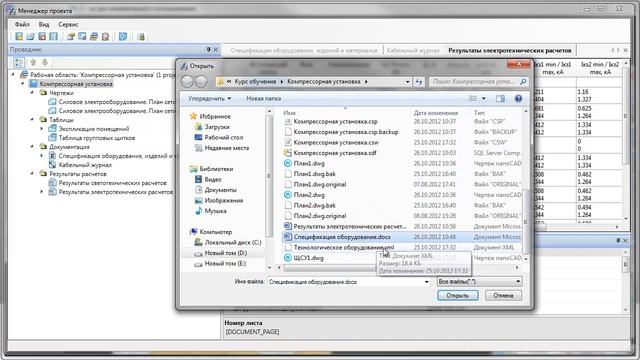The height and width of the screenshot is (360, 640).
Task: Click the printer icon in the main toolbar
Action: (94, 37)
